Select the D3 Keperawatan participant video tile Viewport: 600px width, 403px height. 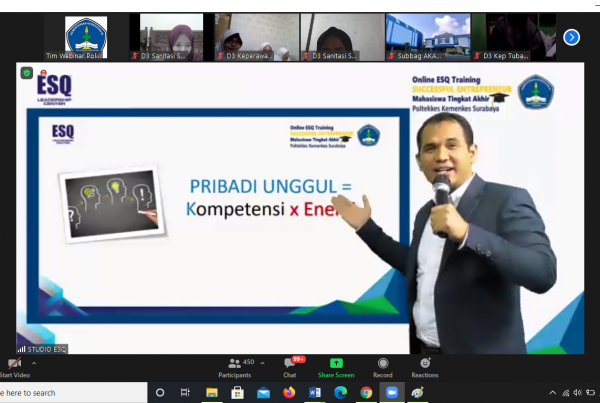click(257, 37)
